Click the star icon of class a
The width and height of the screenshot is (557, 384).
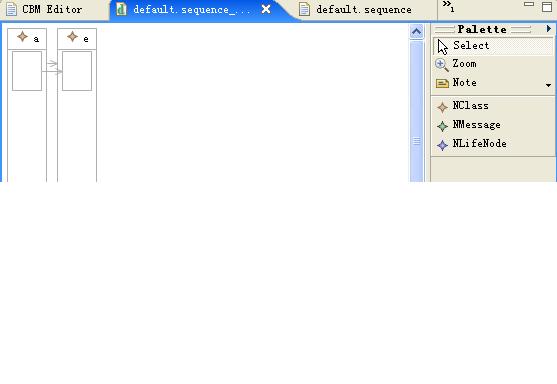pyautogui.click(x=22, y=37)
